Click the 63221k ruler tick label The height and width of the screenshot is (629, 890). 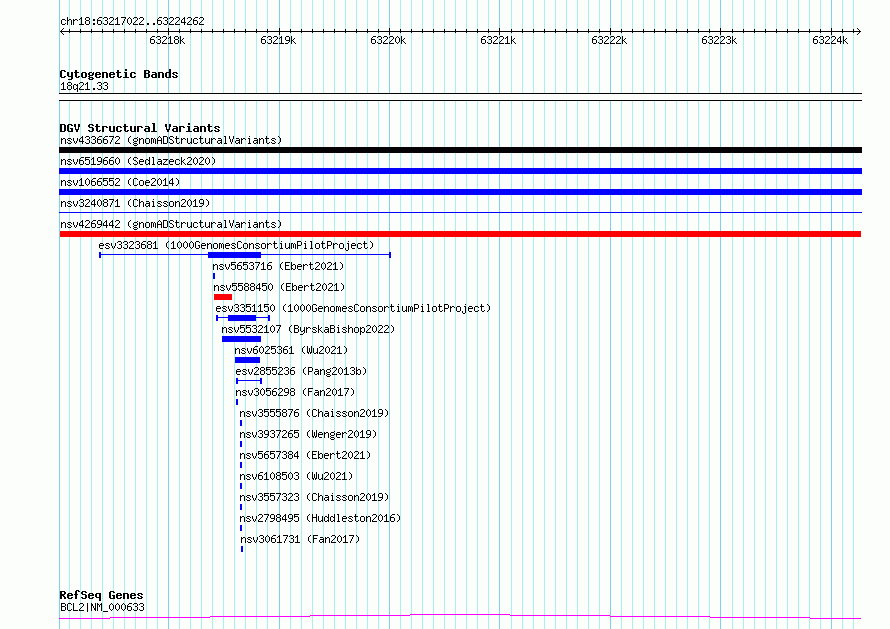[498, 40]
